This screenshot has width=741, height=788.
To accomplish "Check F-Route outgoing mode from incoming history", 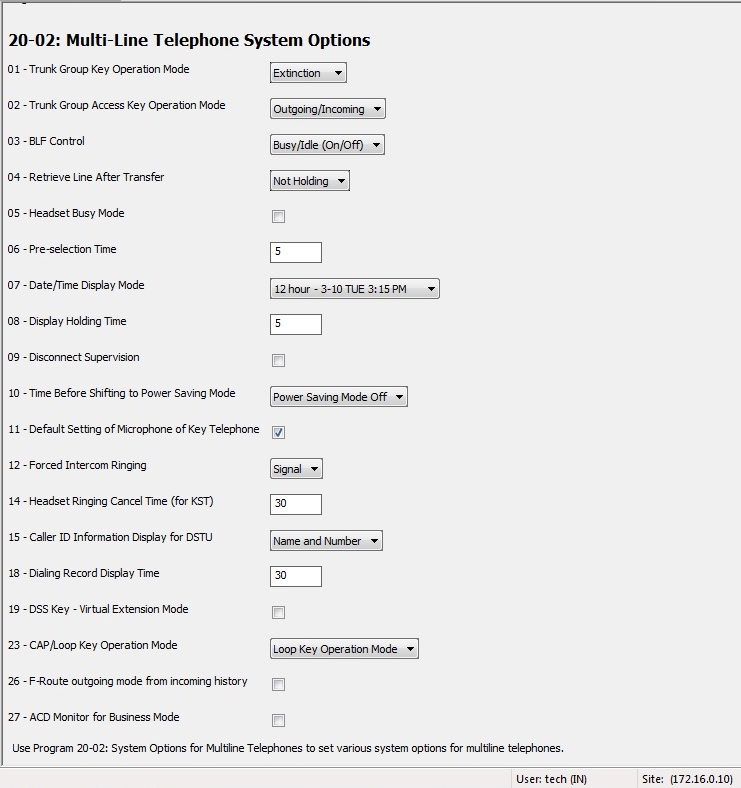I will pyautogui.click(x=279, y=684).
